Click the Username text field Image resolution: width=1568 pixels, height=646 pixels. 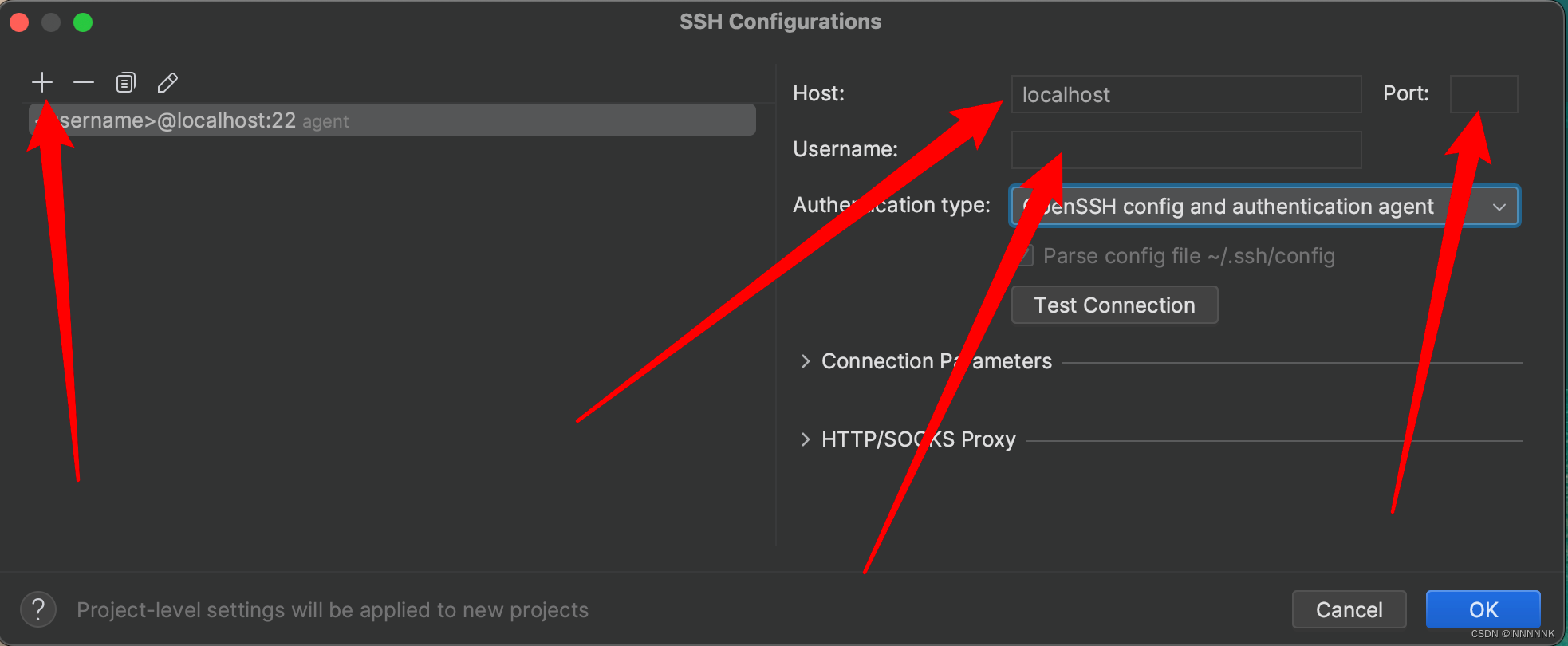tap(1186, 151)
